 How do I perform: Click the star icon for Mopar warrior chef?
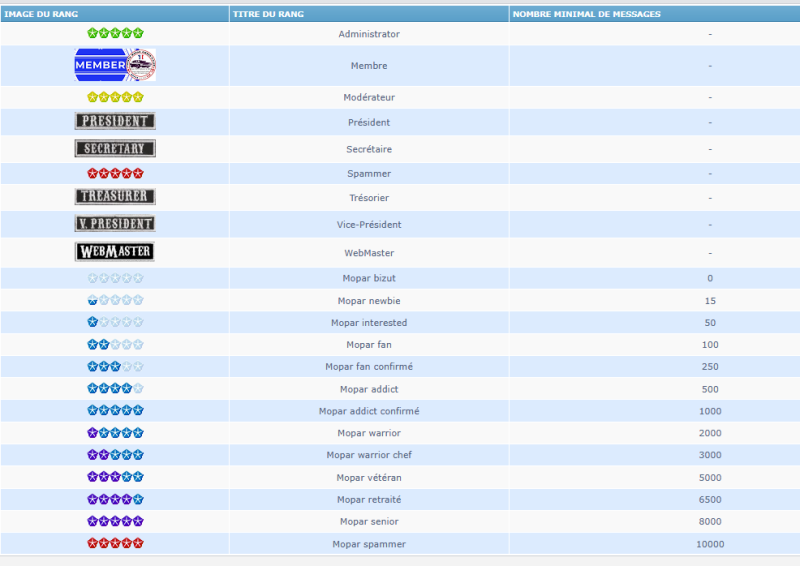pyautogui.click(x=115, y=455)
